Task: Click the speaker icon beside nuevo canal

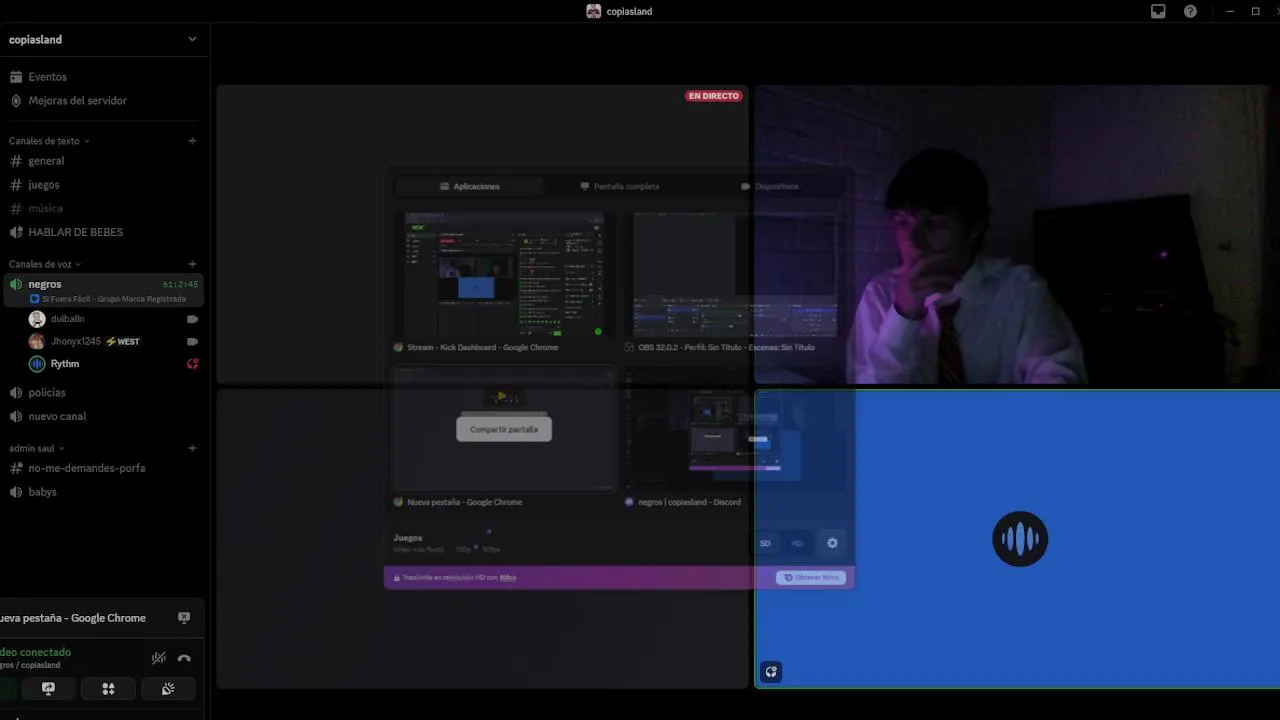Action: tap(16, 417)
